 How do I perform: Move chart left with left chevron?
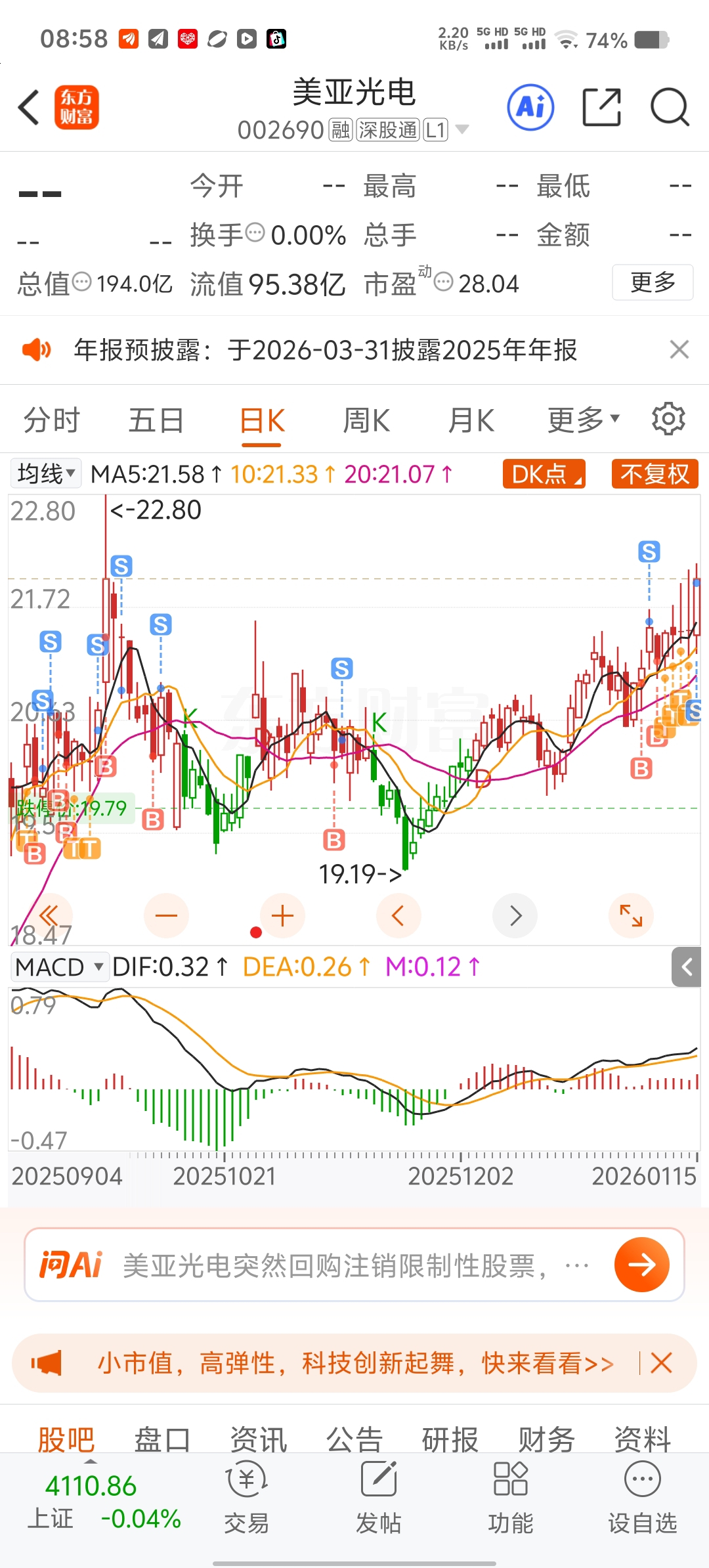coord(398,915)
